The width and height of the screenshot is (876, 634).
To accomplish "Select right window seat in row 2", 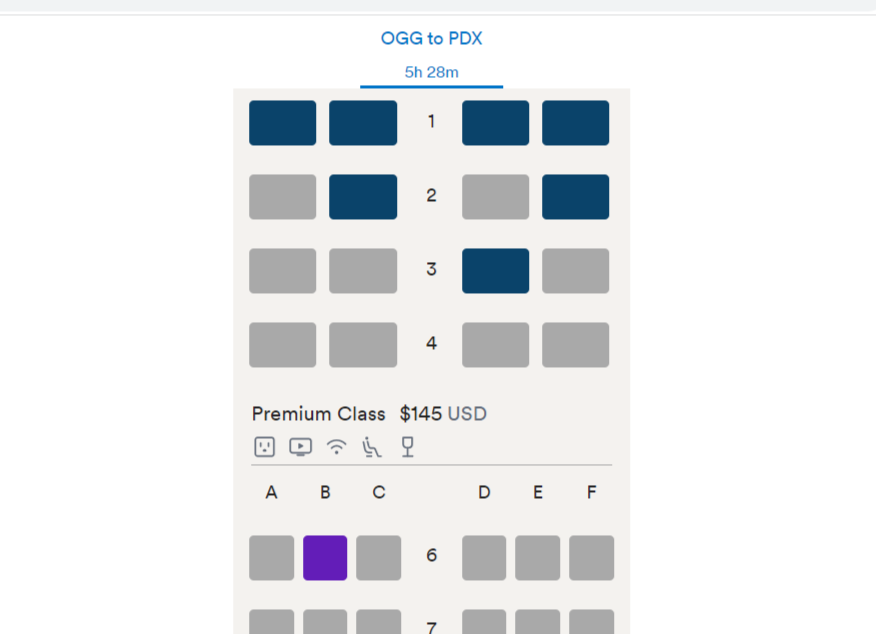I will (x=575, y=197).
